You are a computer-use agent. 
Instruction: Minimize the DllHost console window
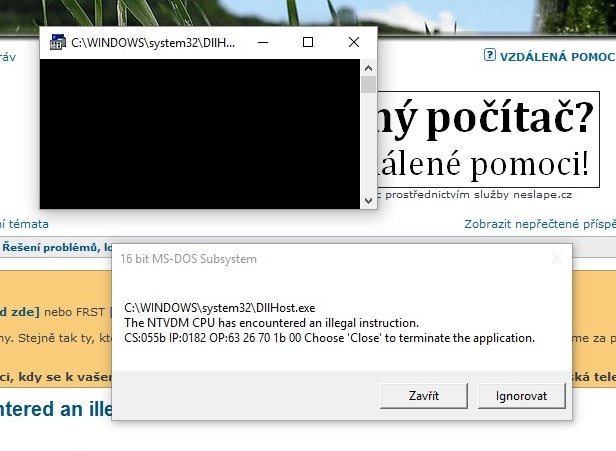(x=261, y=43)
